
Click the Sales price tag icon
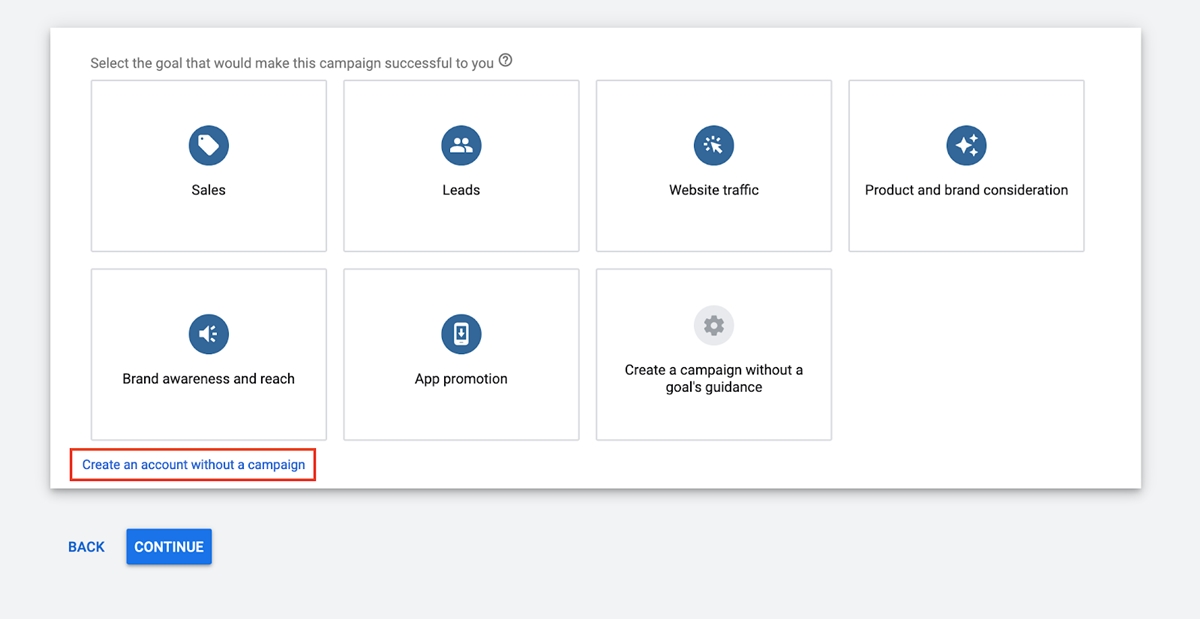(208, 146)
